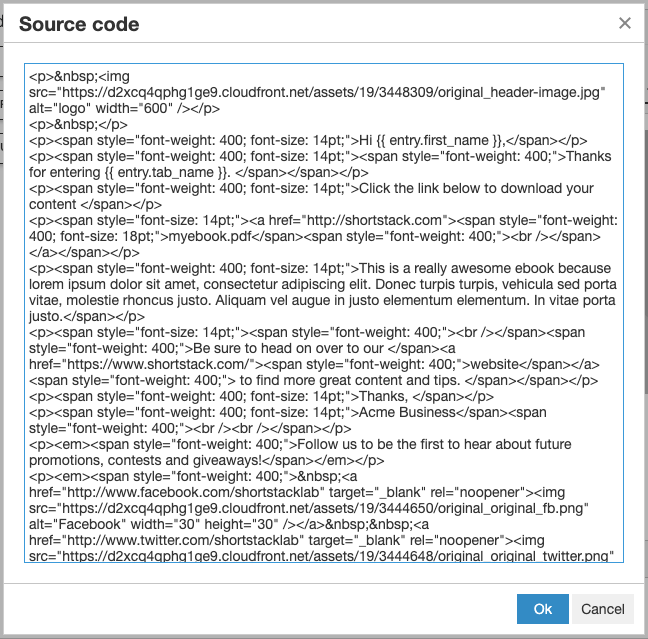Click text 'Be sure to head on over to our'
The height and width of the screenshot is (639, 648).
coord(288,348)
